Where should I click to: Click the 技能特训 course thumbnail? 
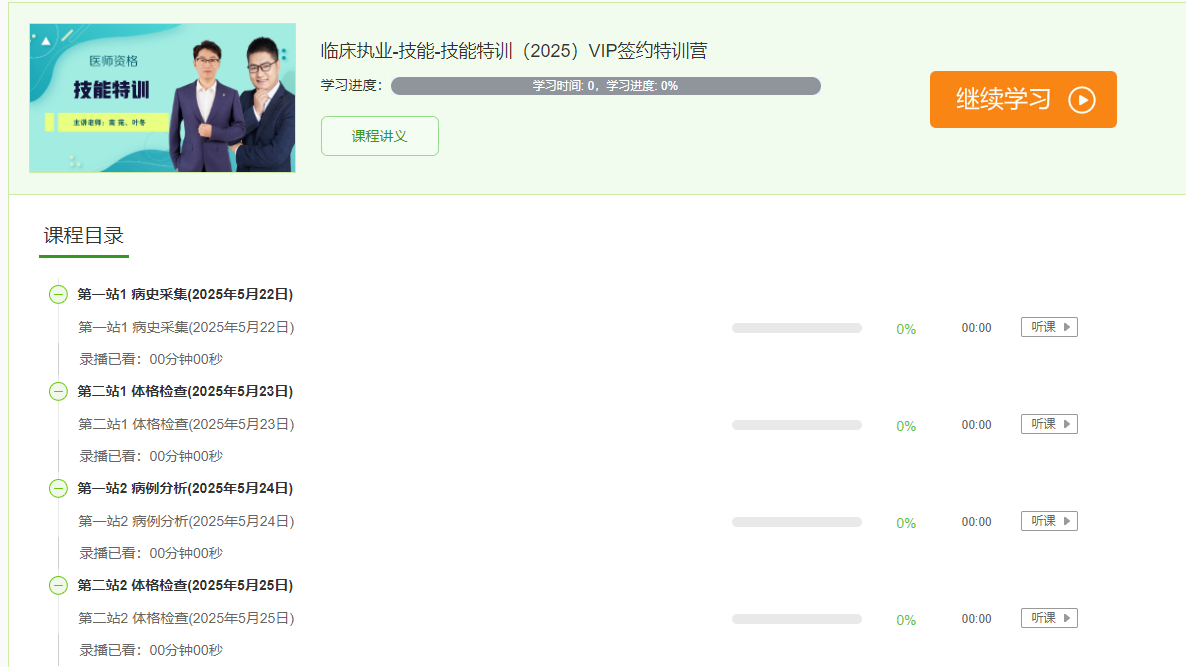[x=162, y=98]
